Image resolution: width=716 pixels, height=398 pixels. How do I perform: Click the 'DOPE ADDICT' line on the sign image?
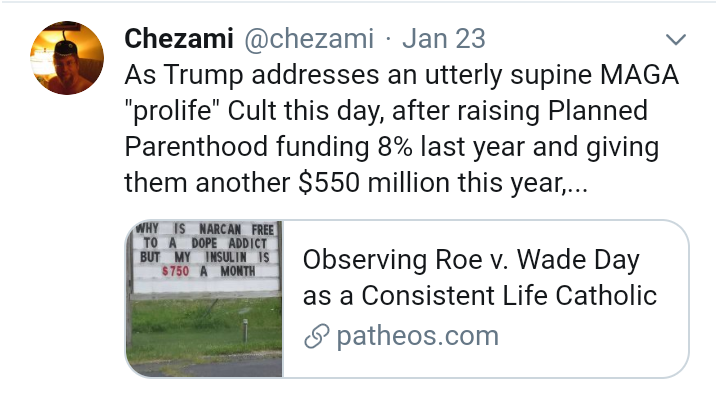point(229,243)
